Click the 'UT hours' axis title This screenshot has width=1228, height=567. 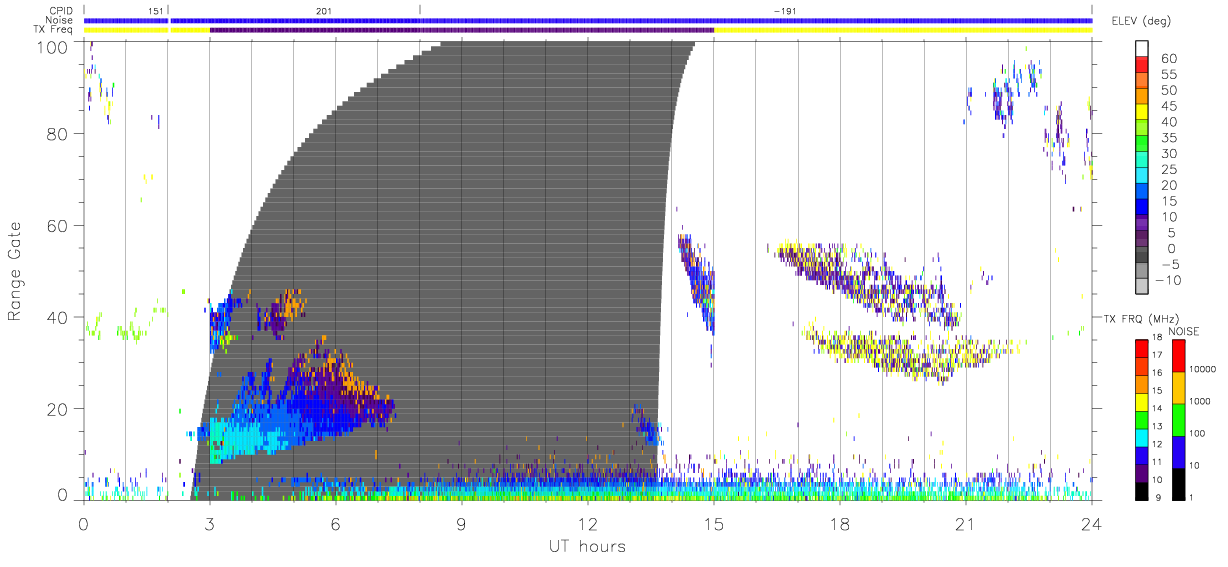click(x=586, y=546)
